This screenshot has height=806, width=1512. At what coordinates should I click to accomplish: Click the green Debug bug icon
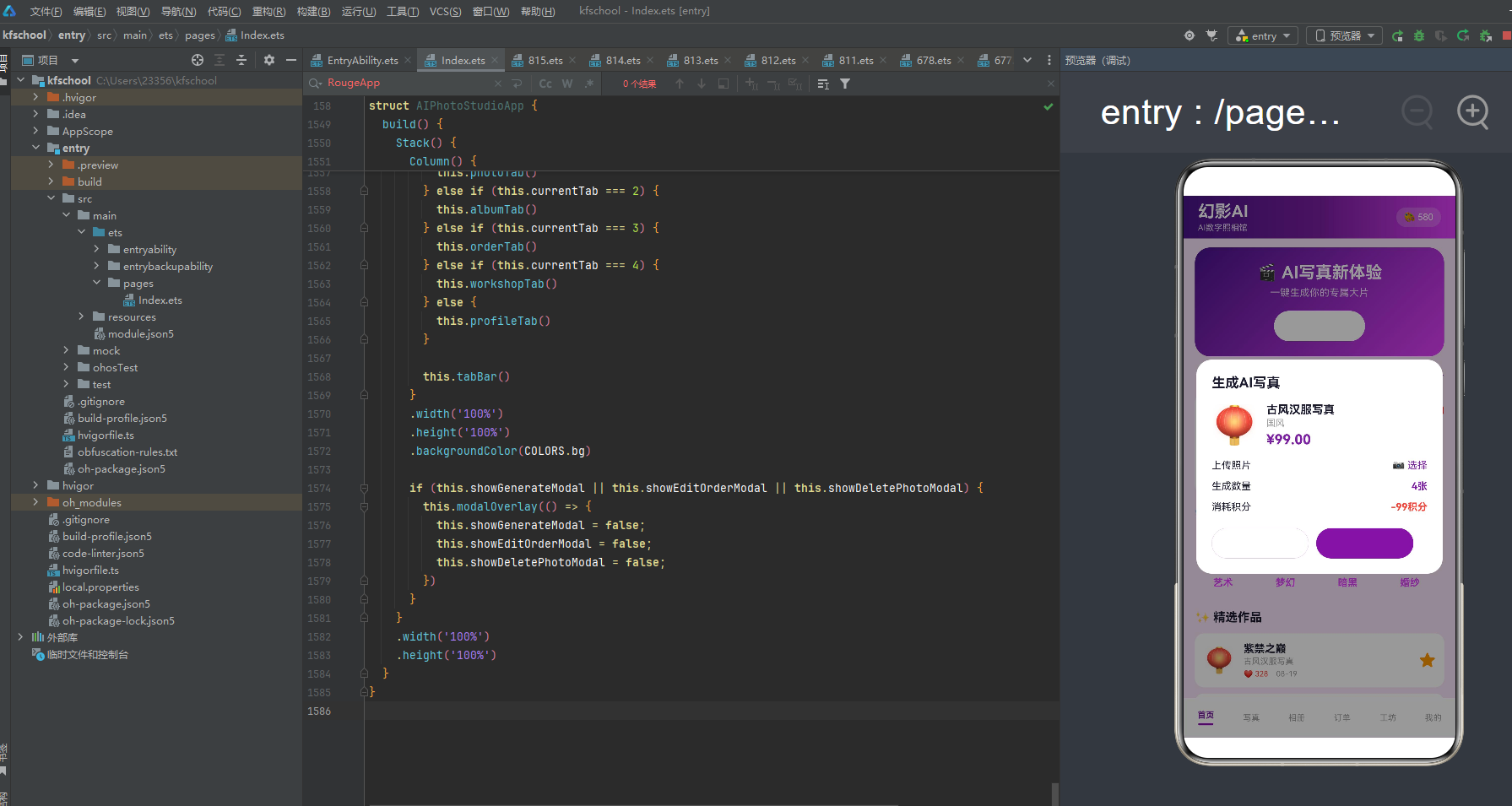(1419, 35)
